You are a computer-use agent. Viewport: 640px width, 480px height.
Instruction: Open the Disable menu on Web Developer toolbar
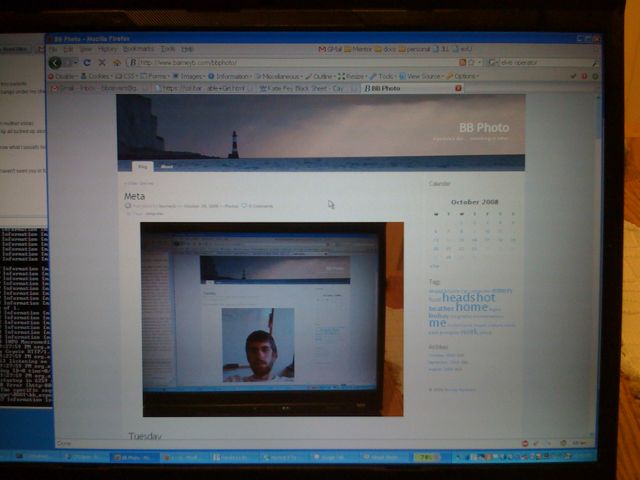(x=63, y=76)
